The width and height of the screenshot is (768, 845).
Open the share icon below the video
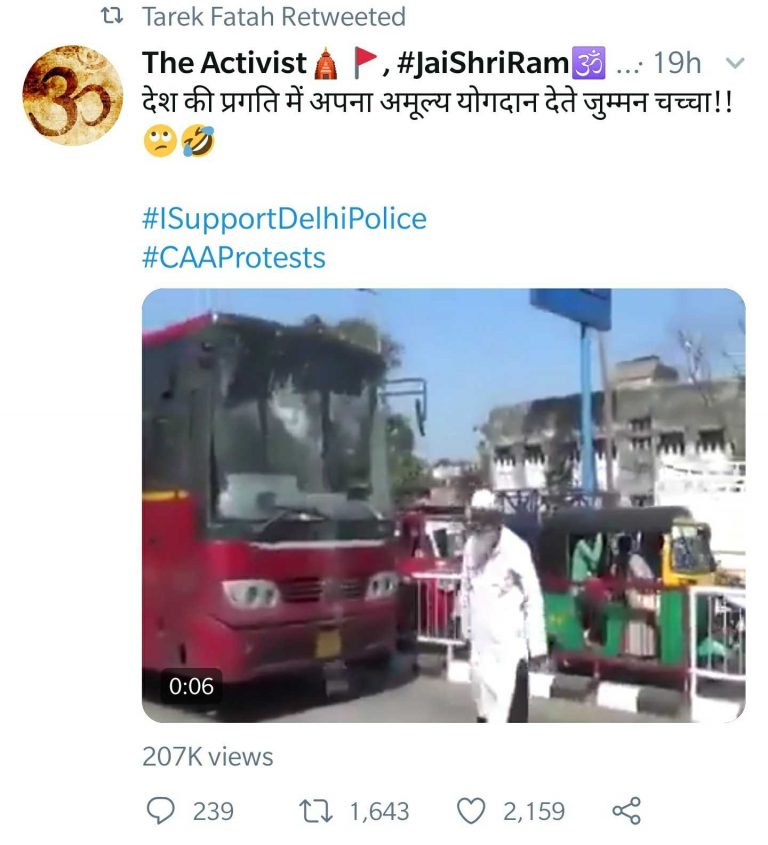(626, 811)
